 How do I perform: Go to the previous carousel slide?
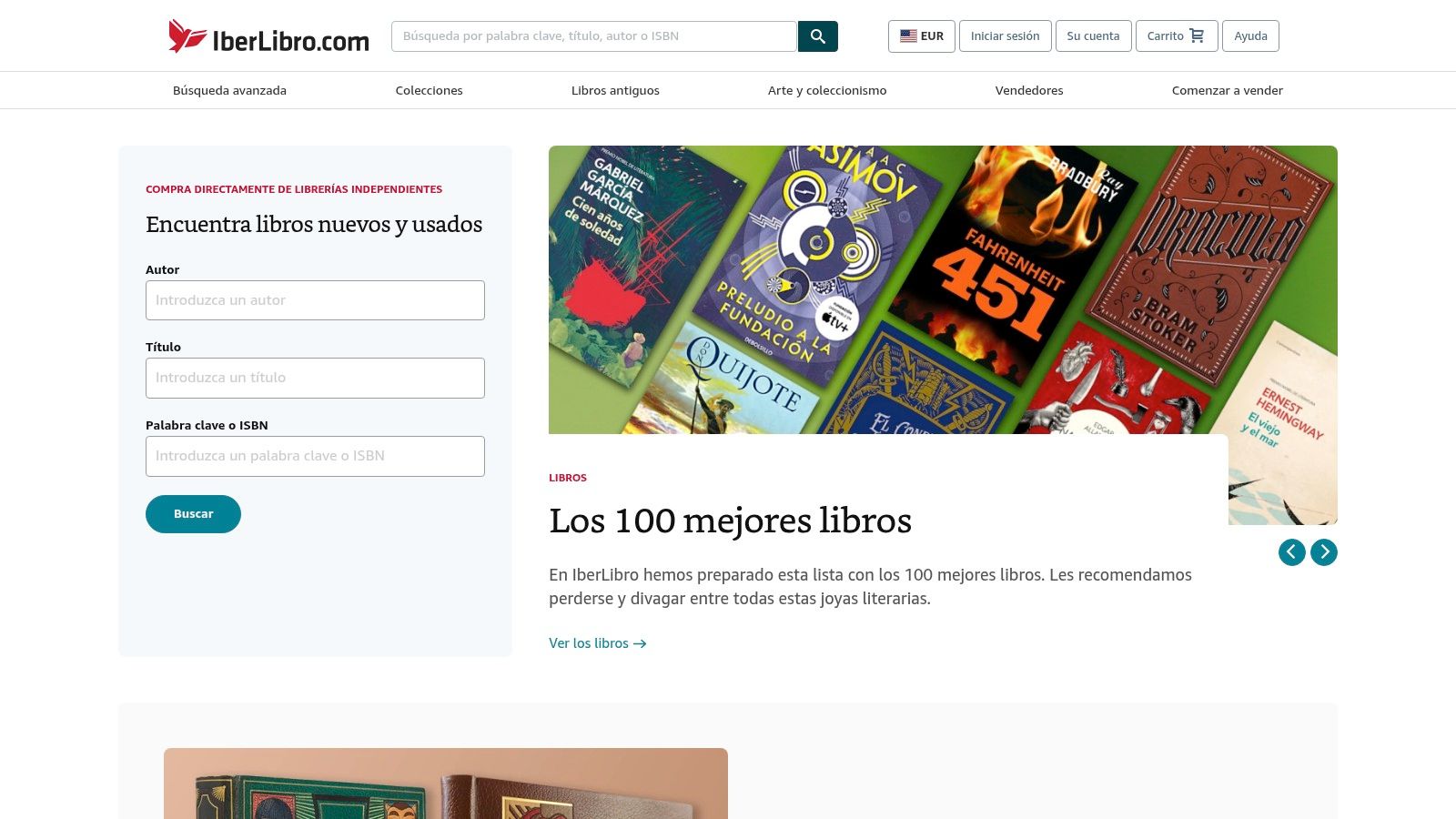(x=1291, y=551)
